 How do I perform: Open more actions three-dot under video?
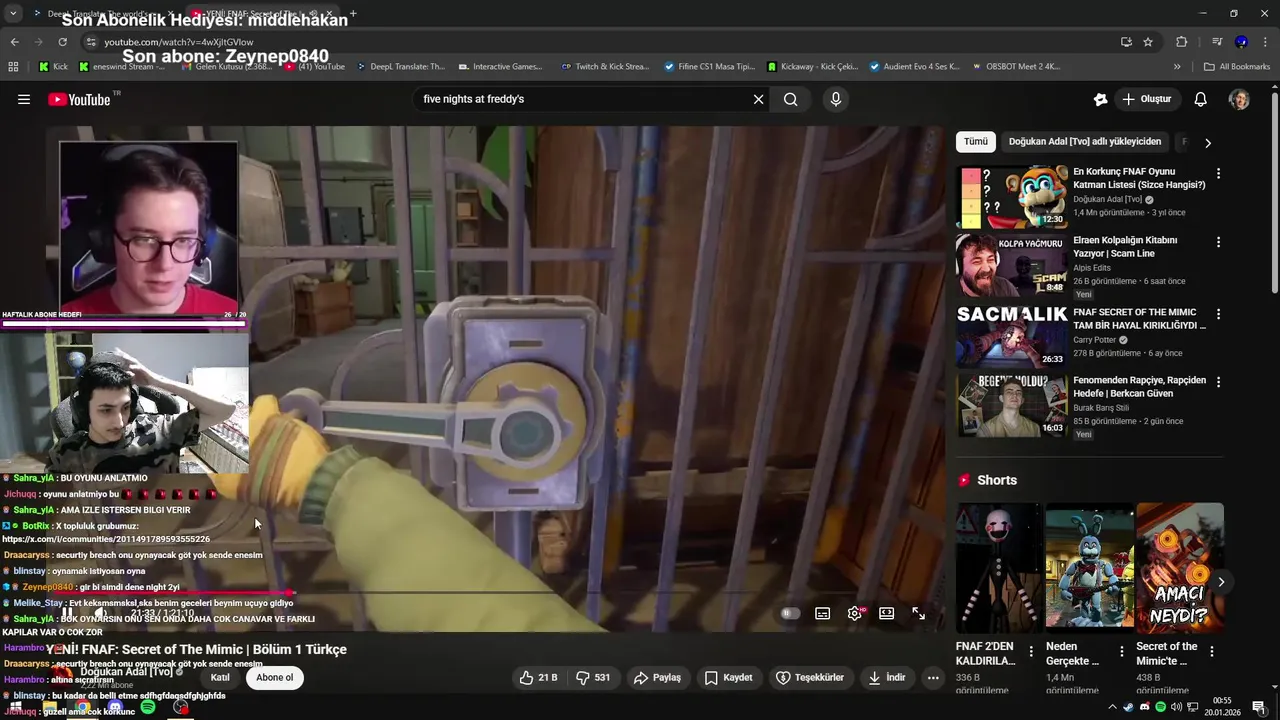click(x=933, y=677)
